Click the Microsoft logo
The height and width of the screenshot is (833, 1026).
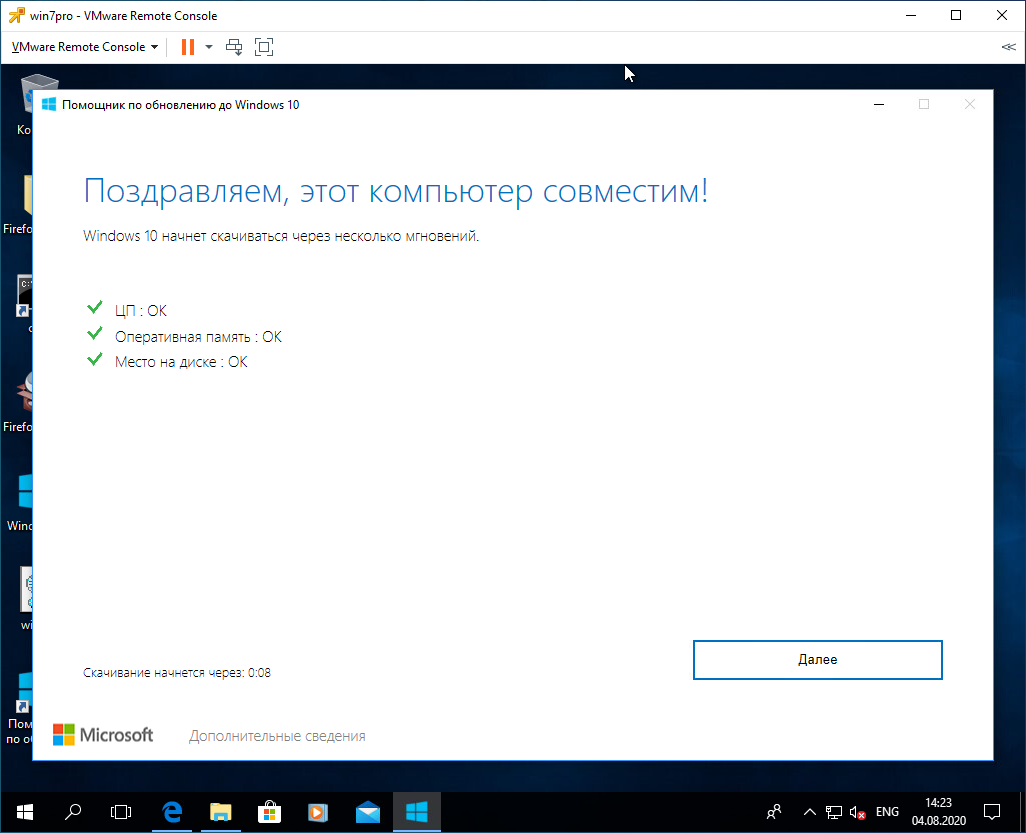pyautogui.click(x=103, y=735)
